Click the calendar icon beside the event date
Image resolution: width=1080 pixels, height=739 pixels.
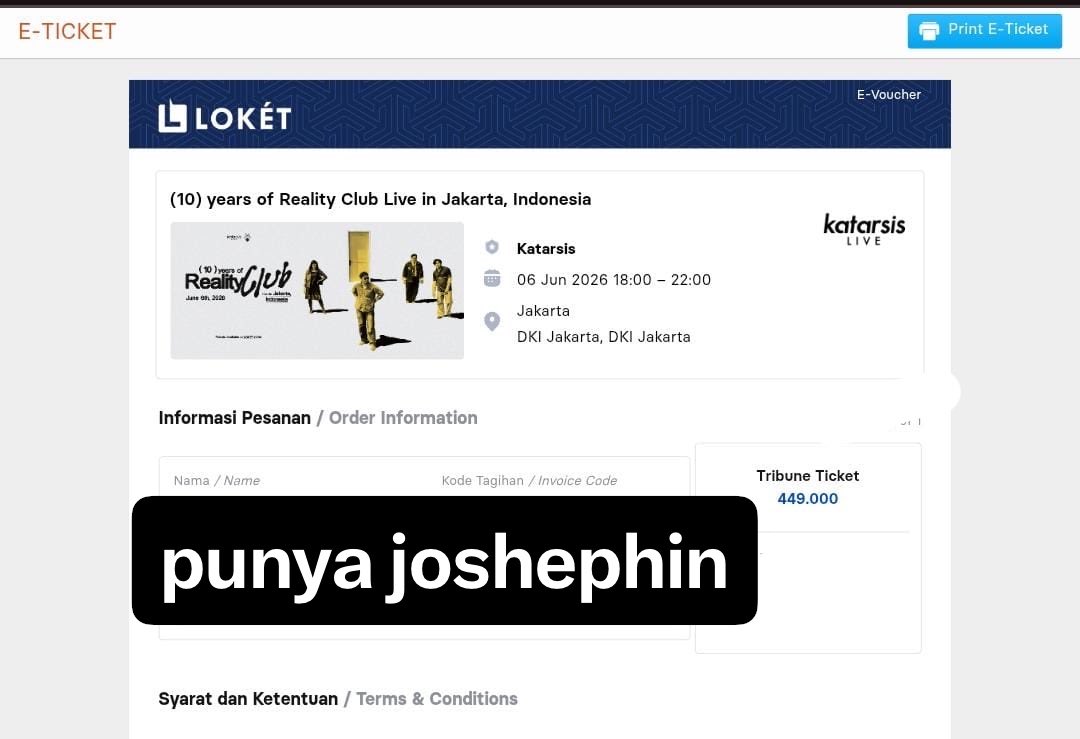pyautogui.click(x=492, y=278)
